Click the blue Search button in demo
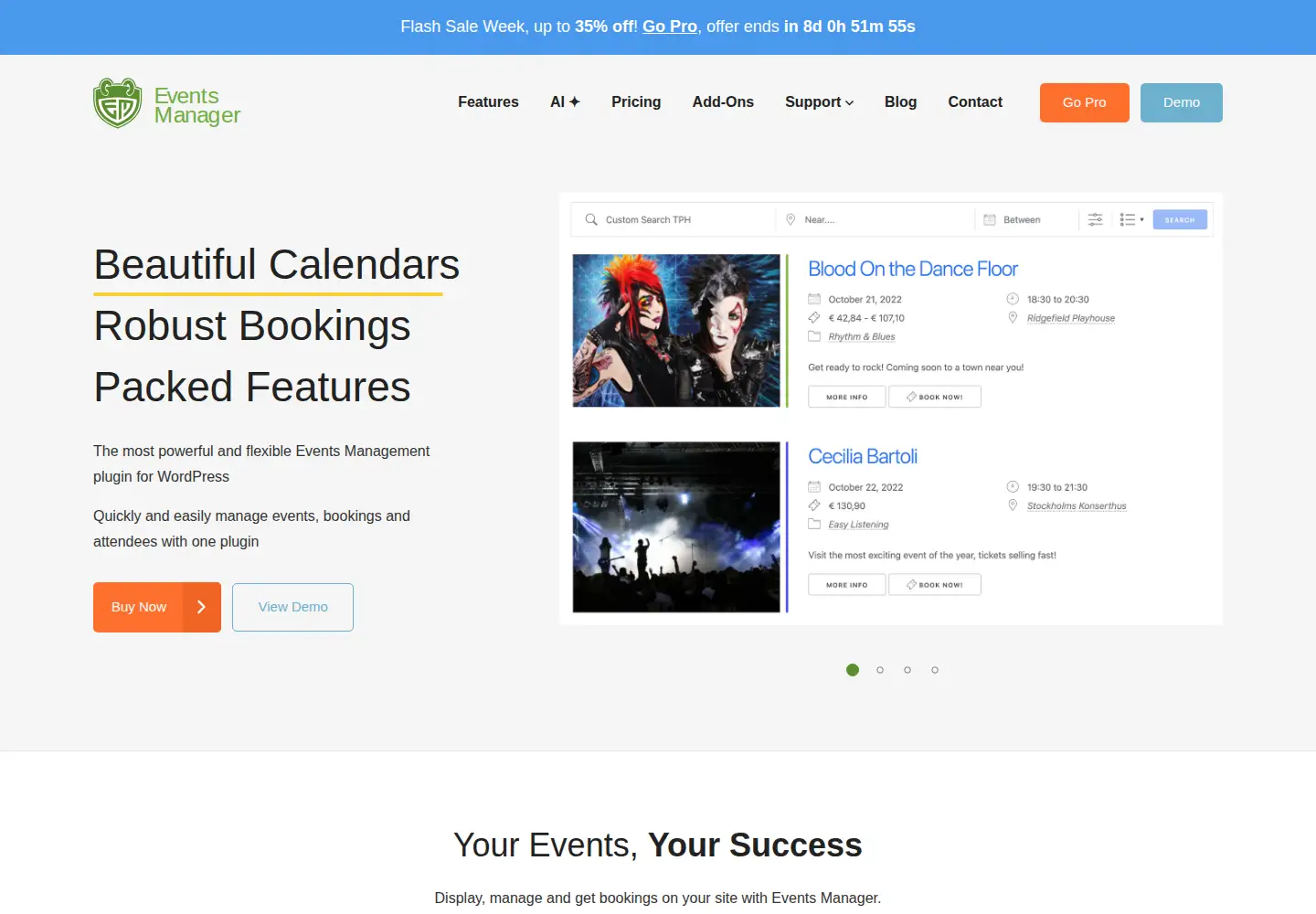The width and height of the screenshot is (1316, 914). coord(1180,219)
